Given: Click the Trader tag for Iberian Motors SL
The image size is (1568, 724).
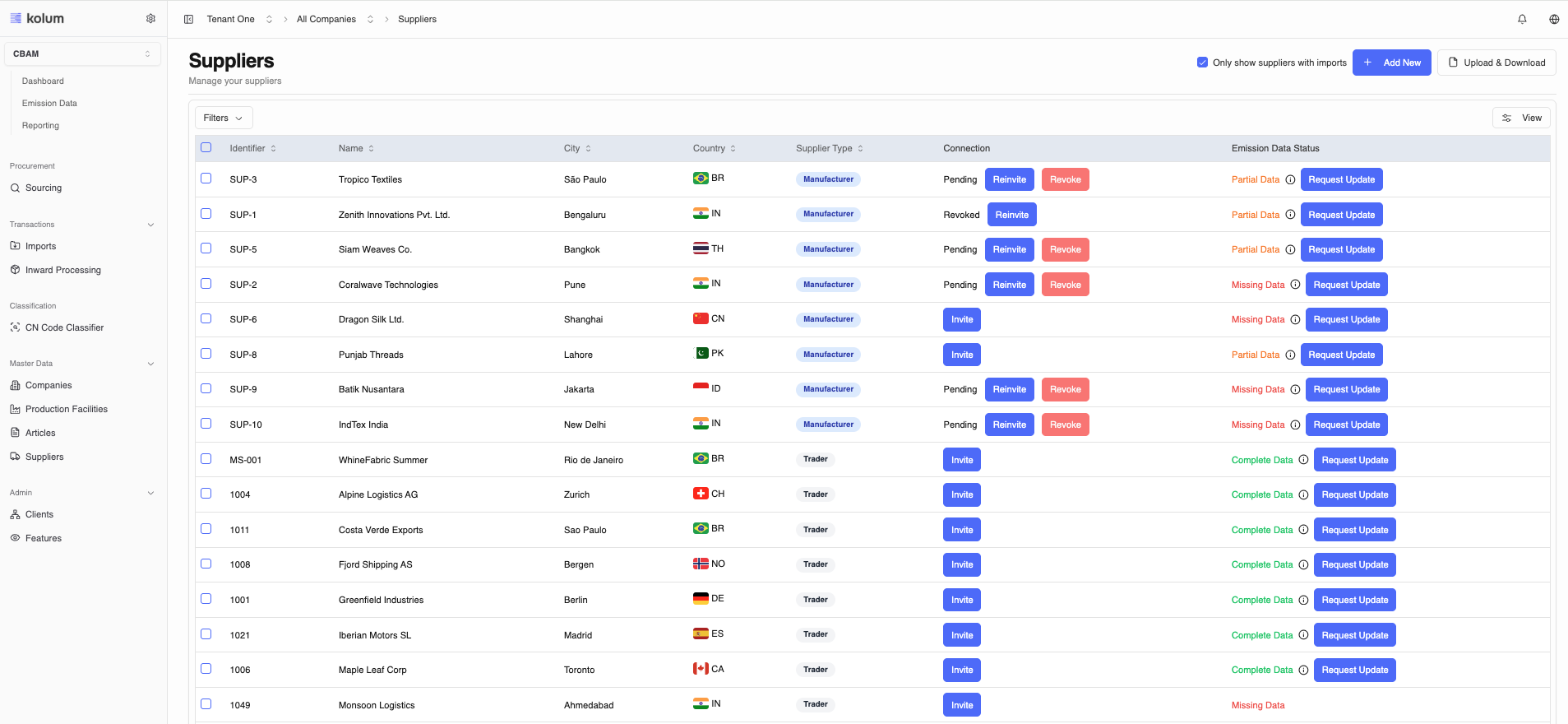Looking at the screenshot, I should pyautogui.click(x=815, y=634).
